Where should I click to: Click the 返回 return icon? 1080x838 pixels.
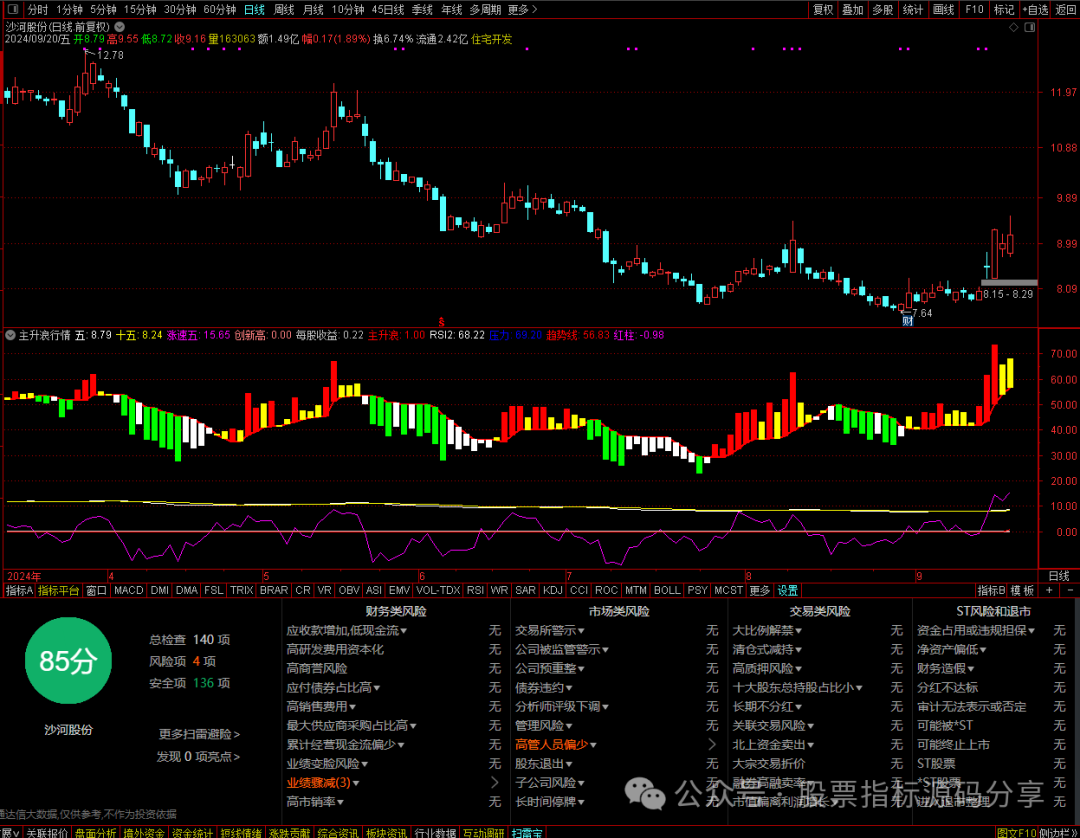1063,9
